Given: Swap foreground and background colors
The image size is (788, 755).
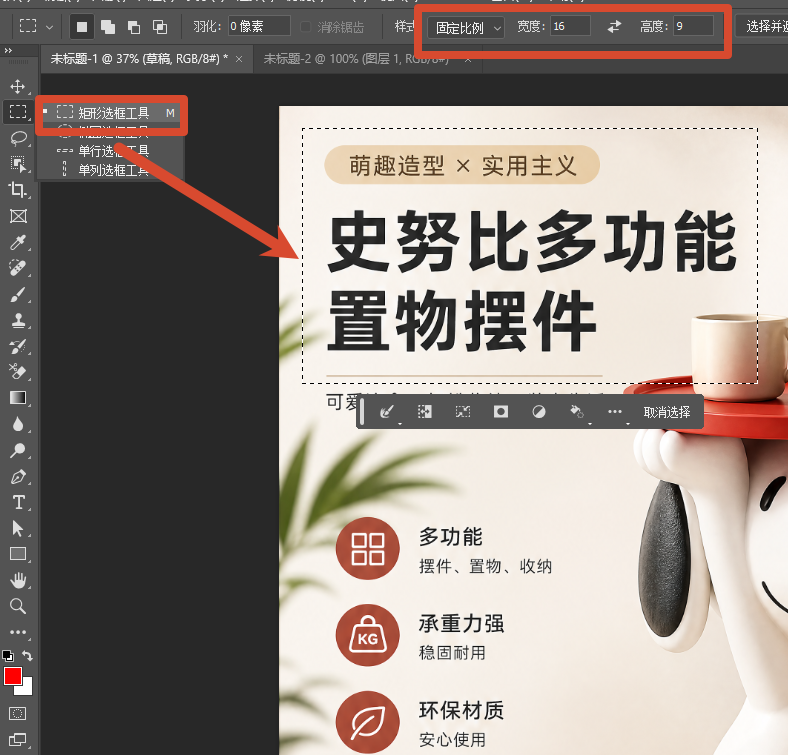Looking at the screenshot, I should [x=27, y=655].
